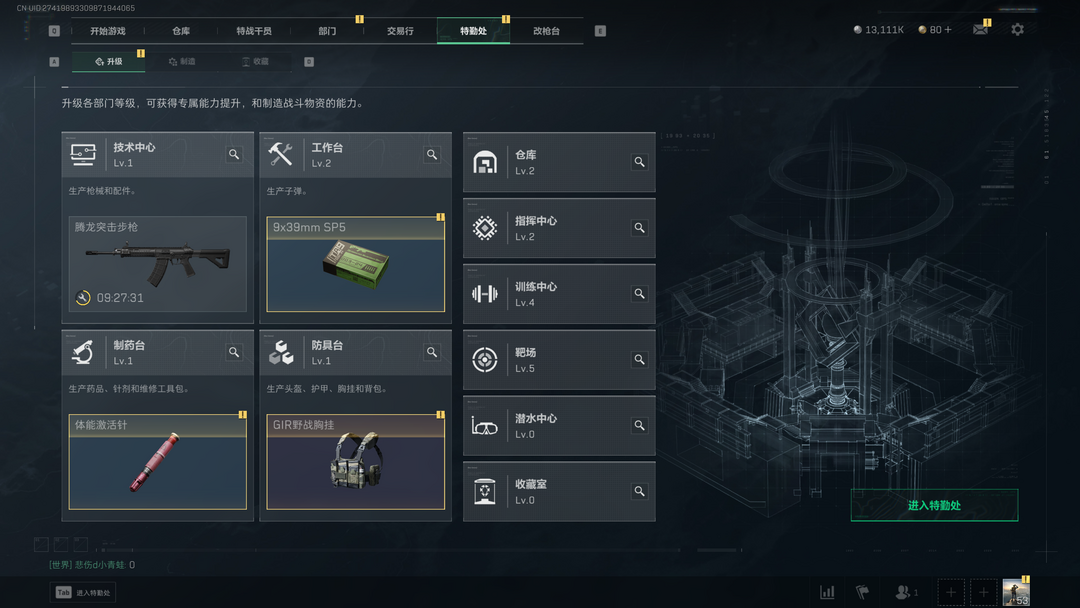Click the magnifier beside 潜水中心
This screenshot has height=608, width=1080.
(x=639, y=426)
